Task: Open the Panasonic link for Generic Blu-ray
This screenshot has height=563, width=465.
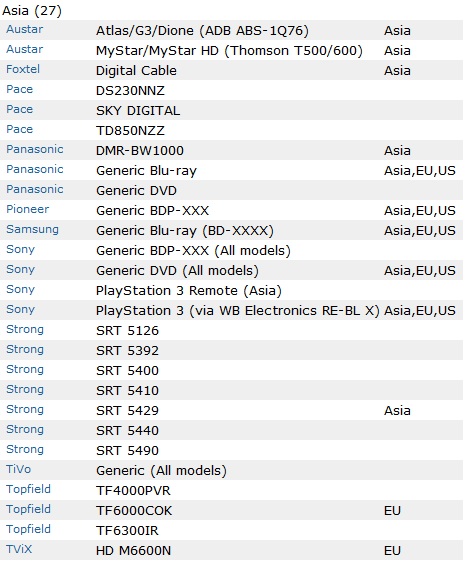Action: pos(34,169)
